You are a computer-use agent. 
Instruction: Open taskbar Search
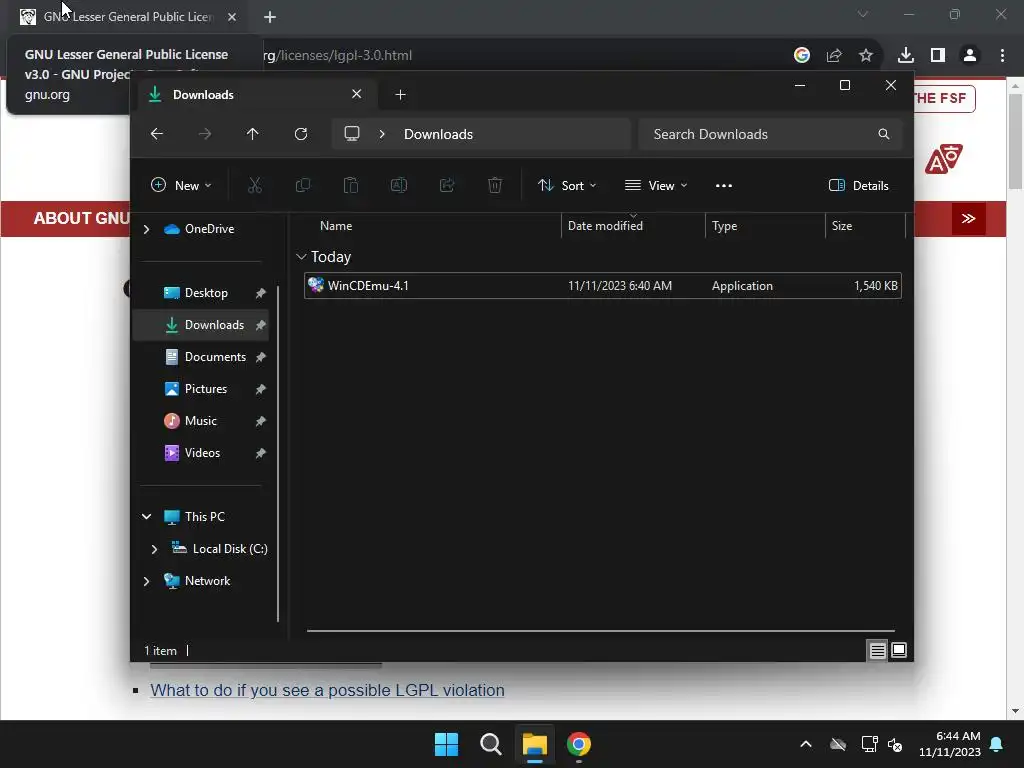[490, 744]
